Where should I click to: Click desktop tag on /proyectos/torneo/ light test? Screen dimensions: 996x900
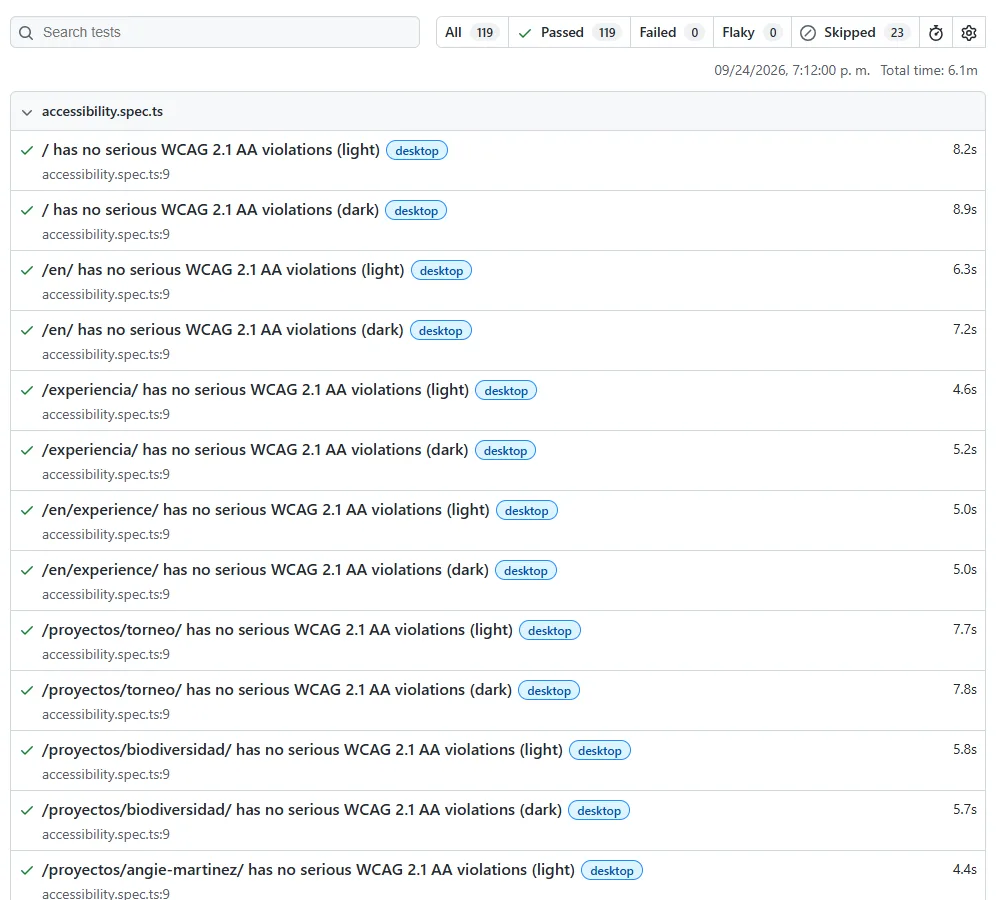coord(550,631)
